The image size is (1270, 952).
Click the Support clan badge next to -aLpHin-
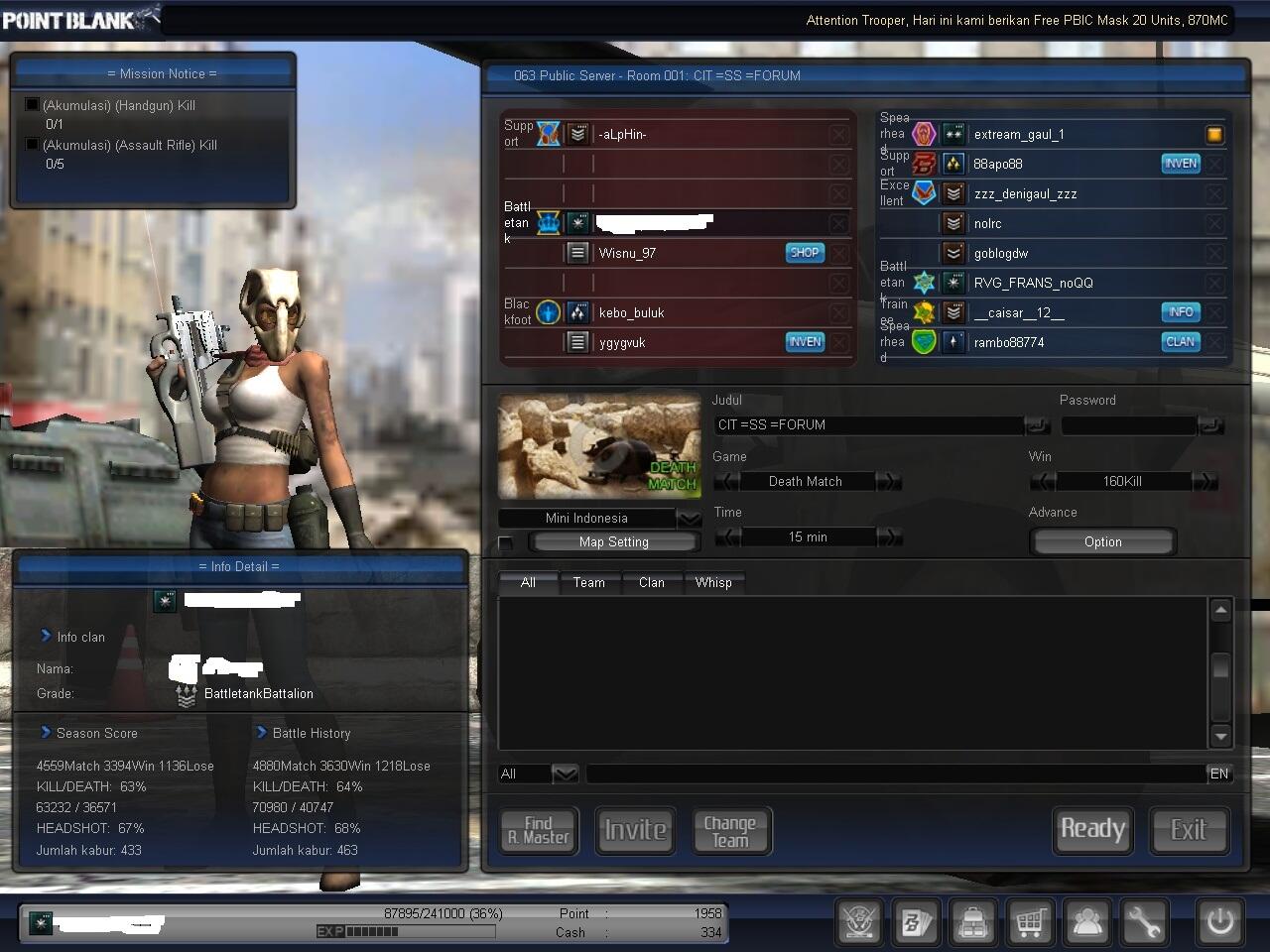pyautogui.click(x=549, y=134)
